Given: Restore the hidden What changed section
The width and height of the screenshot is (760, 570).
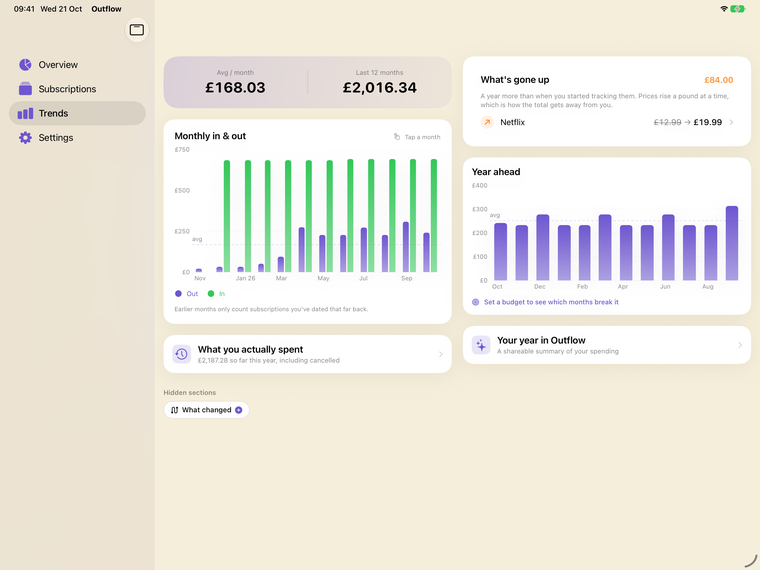Looking at the screenshot, I should (x=206, y=410).
